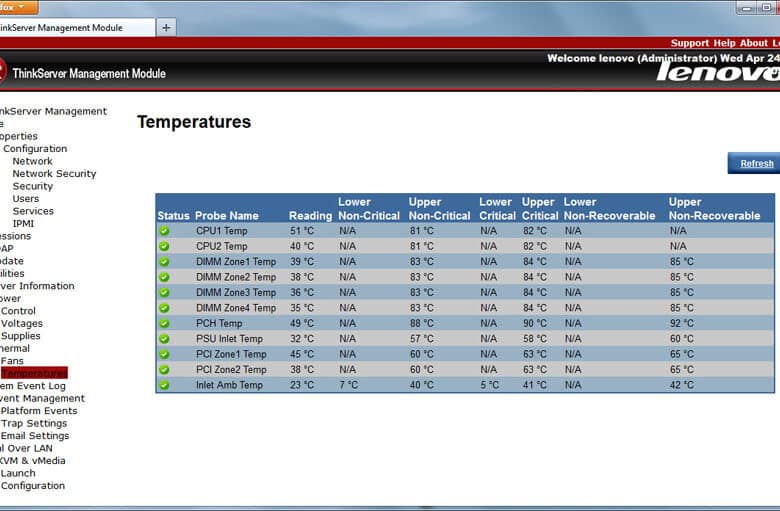Open Event Management in sidebar
780x511 pixels.
tap(42, 399)
